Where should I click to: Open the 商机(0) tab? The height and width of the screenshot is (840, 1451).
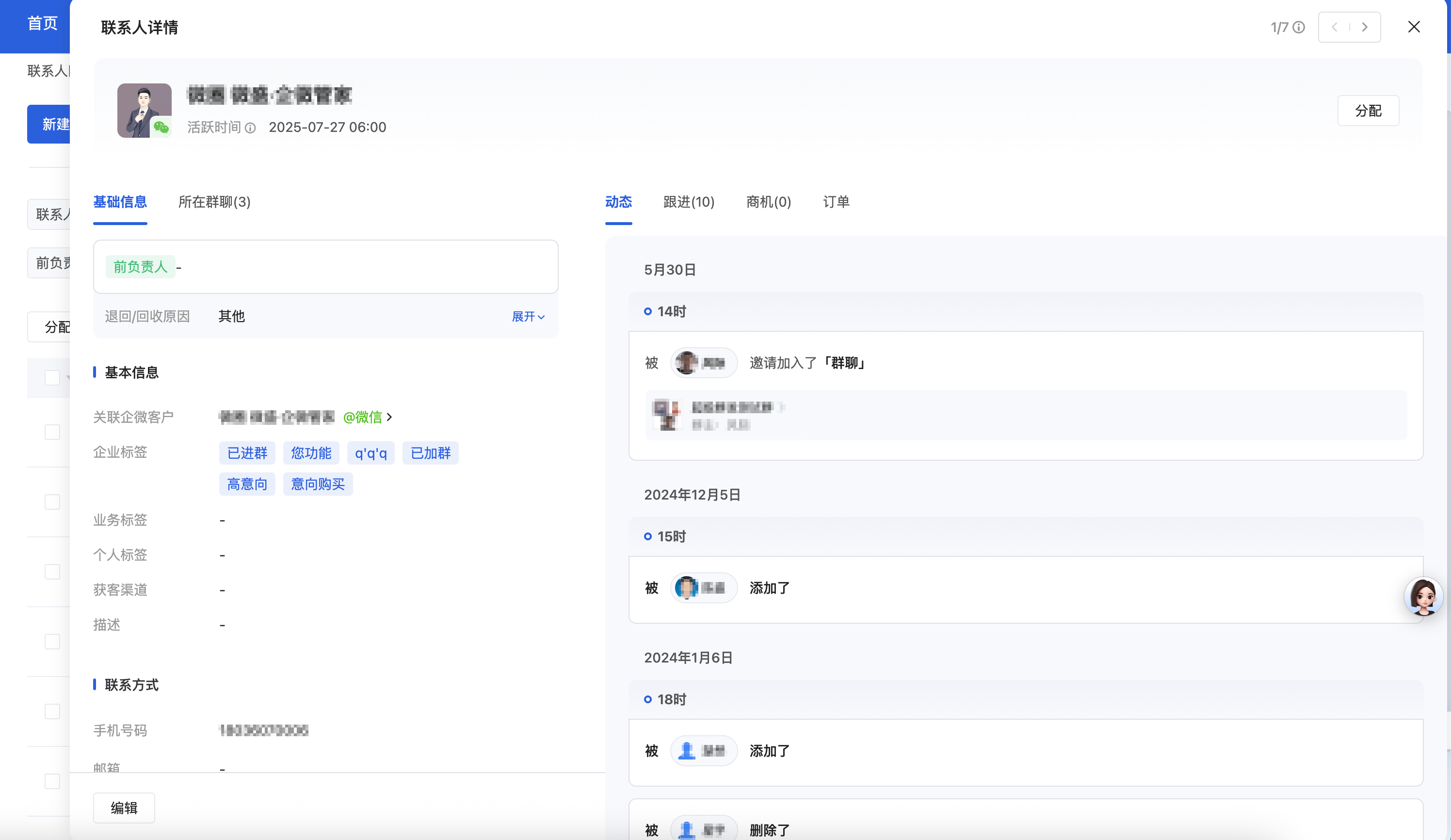coord(769,202)
